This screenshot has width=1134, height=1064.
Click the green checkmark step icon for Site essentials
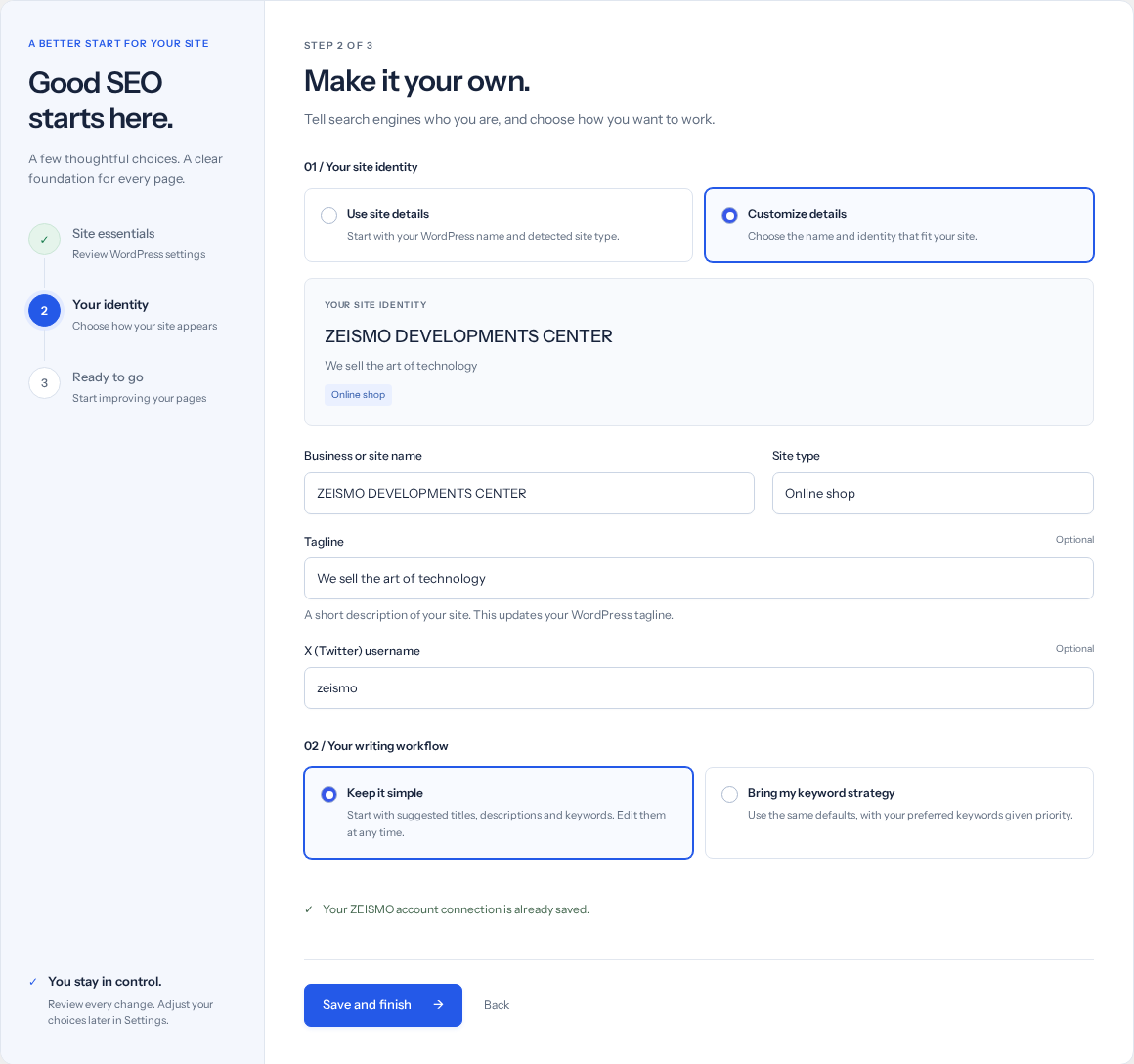tap(44, 240)
